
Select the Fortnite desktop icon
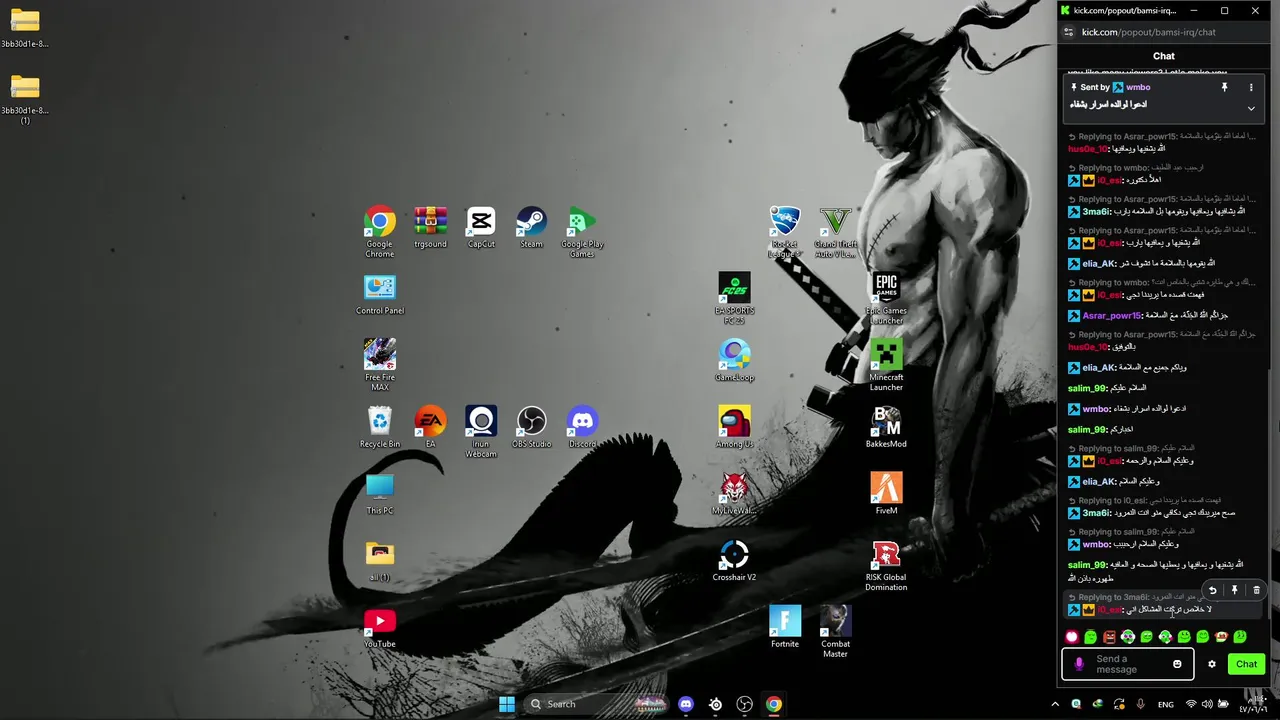[785, 628]
